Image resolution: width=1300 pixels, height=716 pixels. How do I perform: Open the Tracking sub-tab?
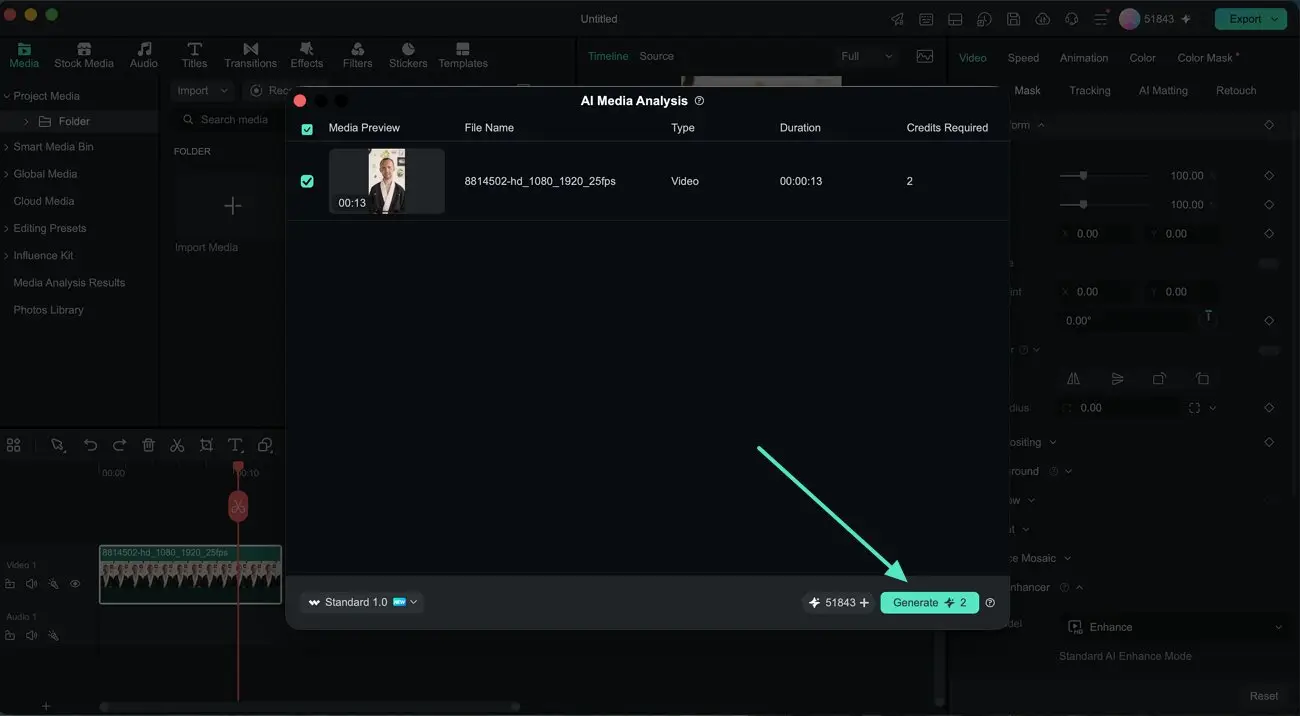(1089, 91)
